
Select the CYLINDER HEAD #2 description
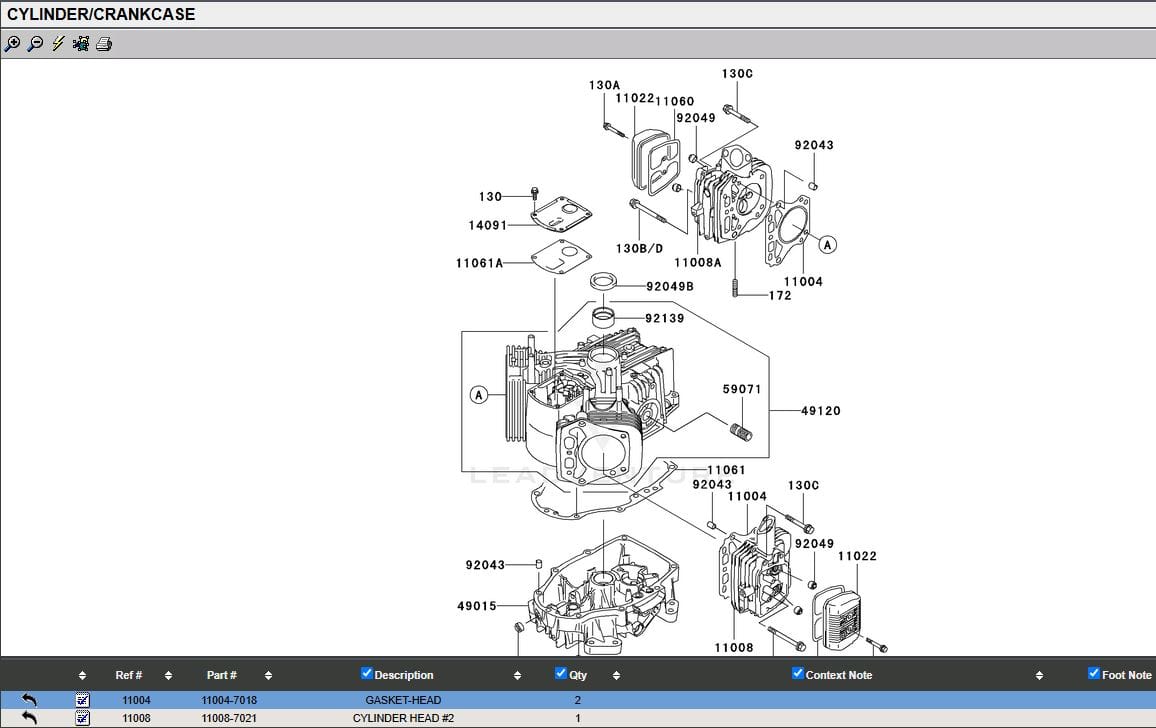(403, 718)
